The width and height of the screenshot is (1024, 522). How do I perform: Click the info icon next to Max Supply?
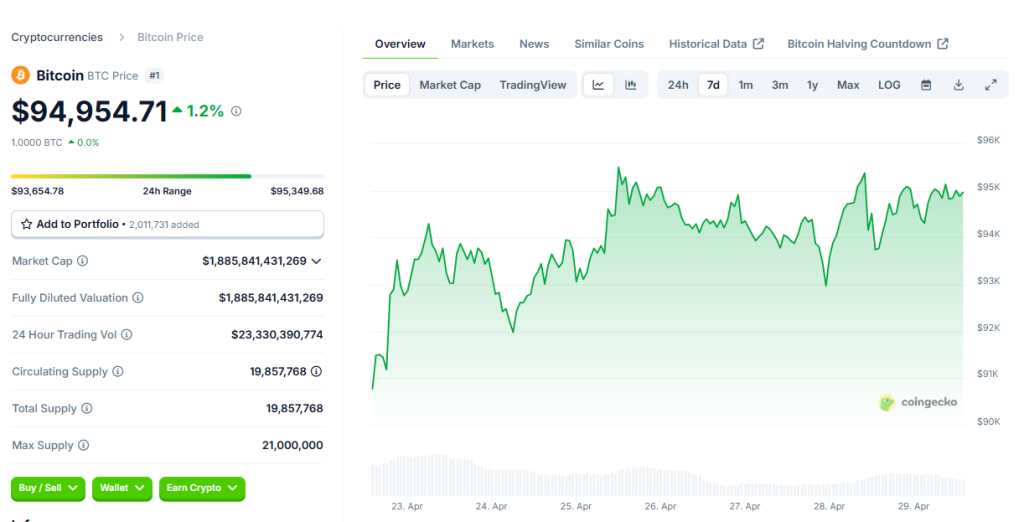click(x=84, y=445)
